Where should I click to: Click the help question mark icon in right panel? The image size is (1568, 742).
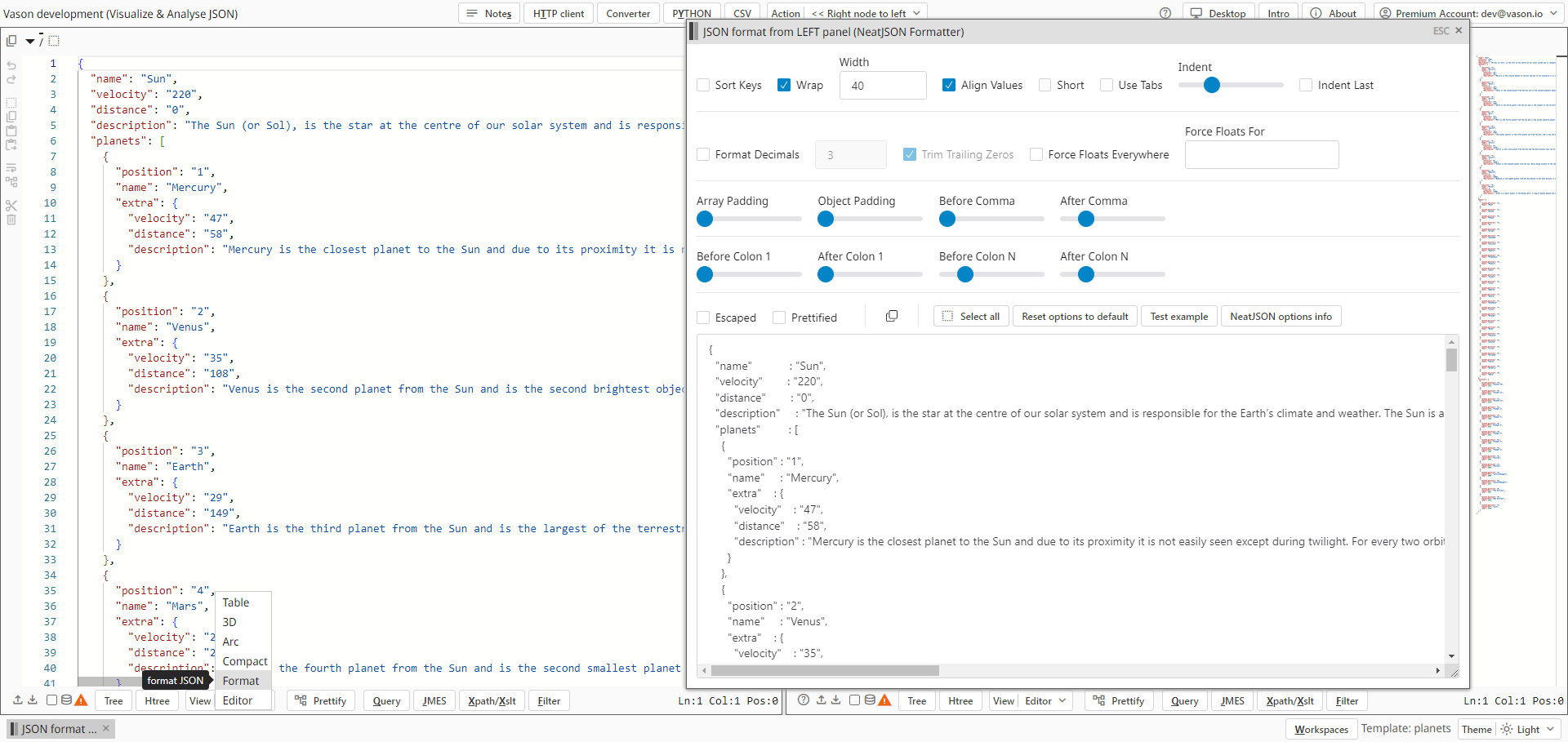(804, 700)
